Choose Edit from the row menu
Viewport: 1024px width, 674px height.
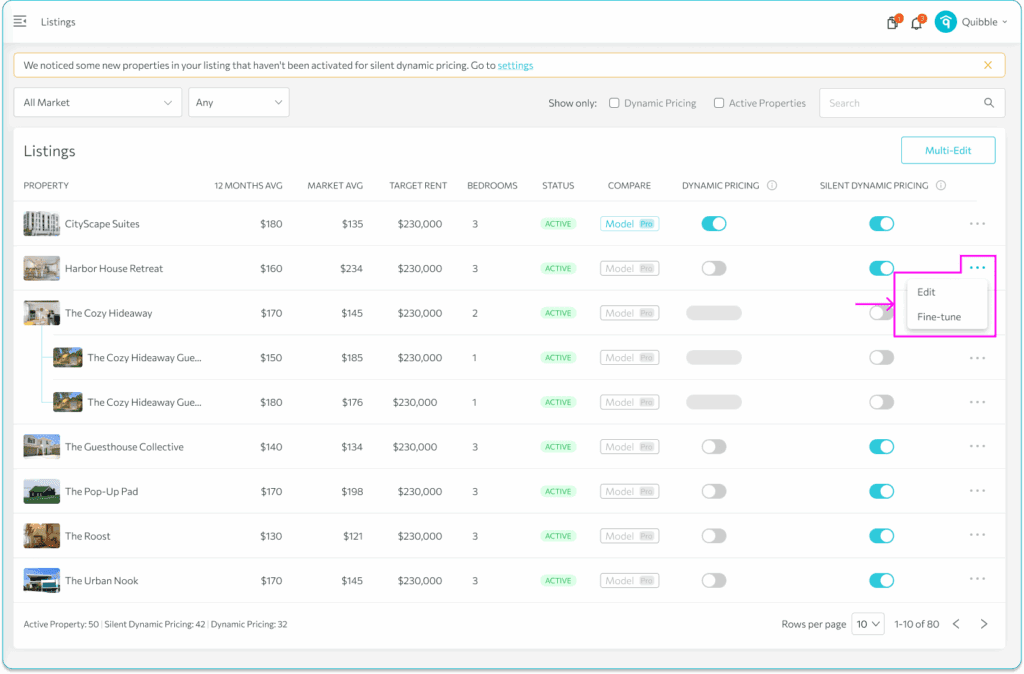[x=925, y=292]
